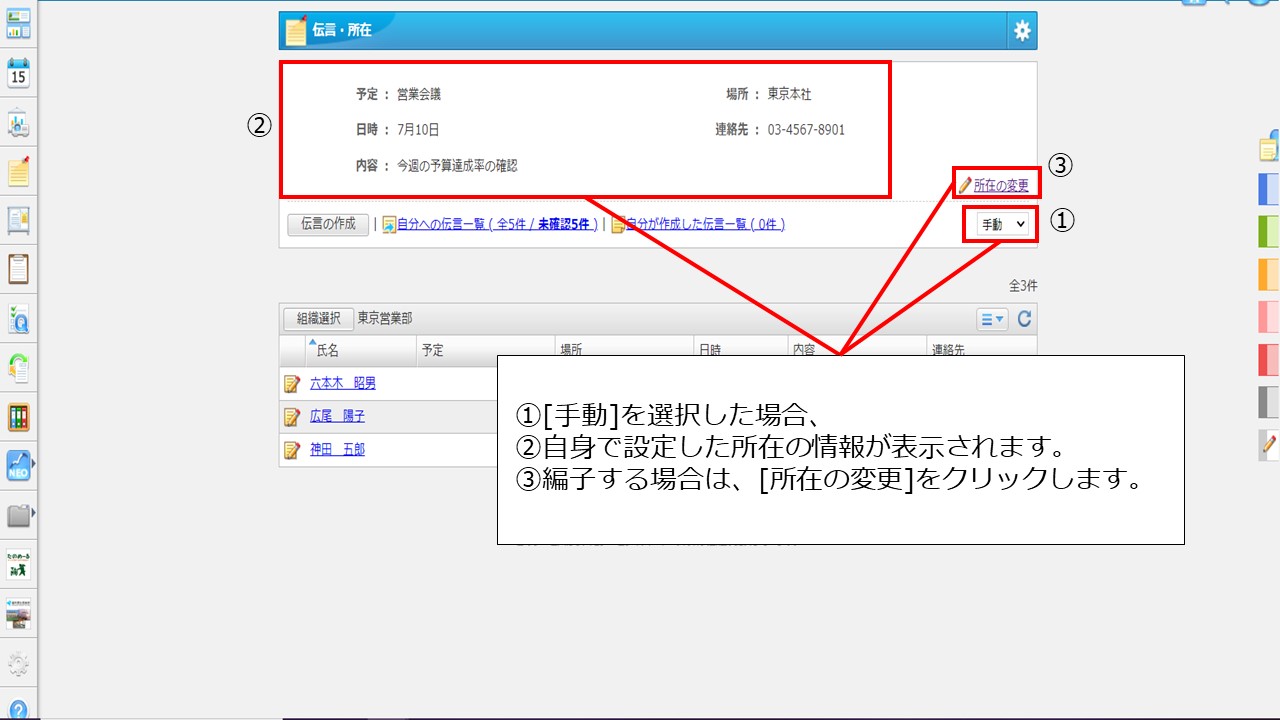
Task: Select the red sticky note color swatch
Action: pos(1269,359)
